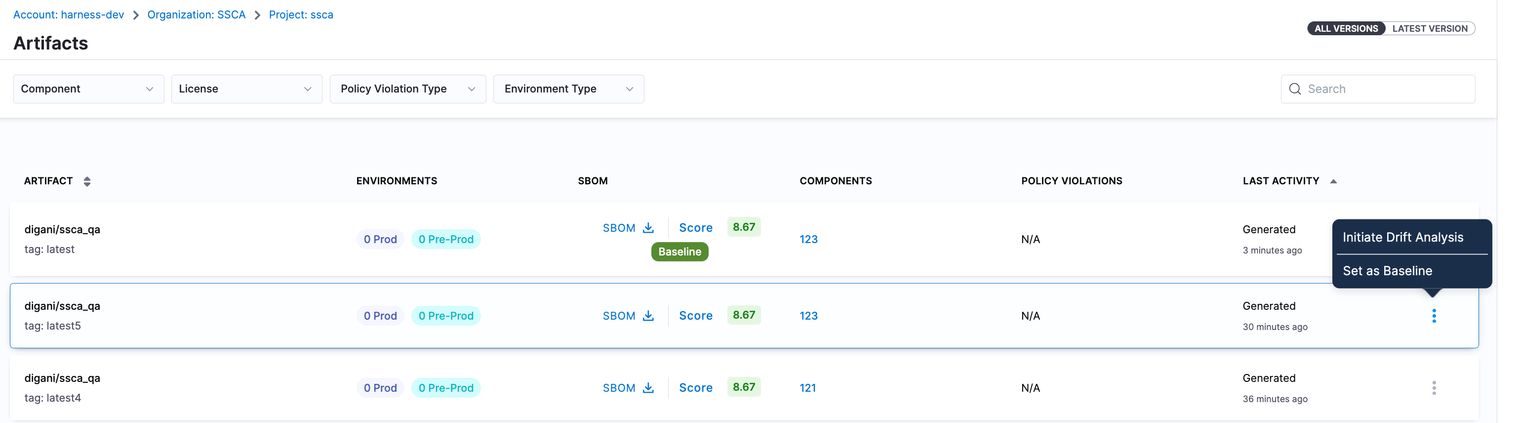This screenshot has width=1520, height=423.
Task: Click the green Baseline badge
Action: (680, 252)
